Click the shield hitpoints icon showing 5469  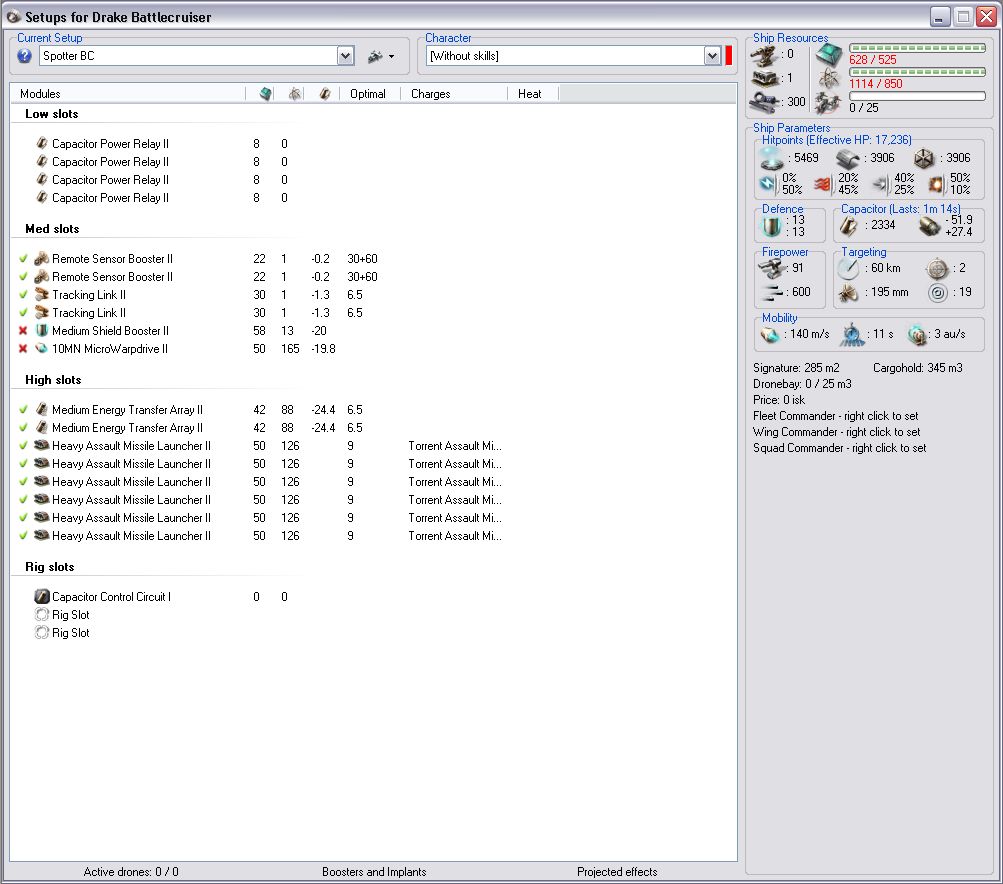point(771,157)
